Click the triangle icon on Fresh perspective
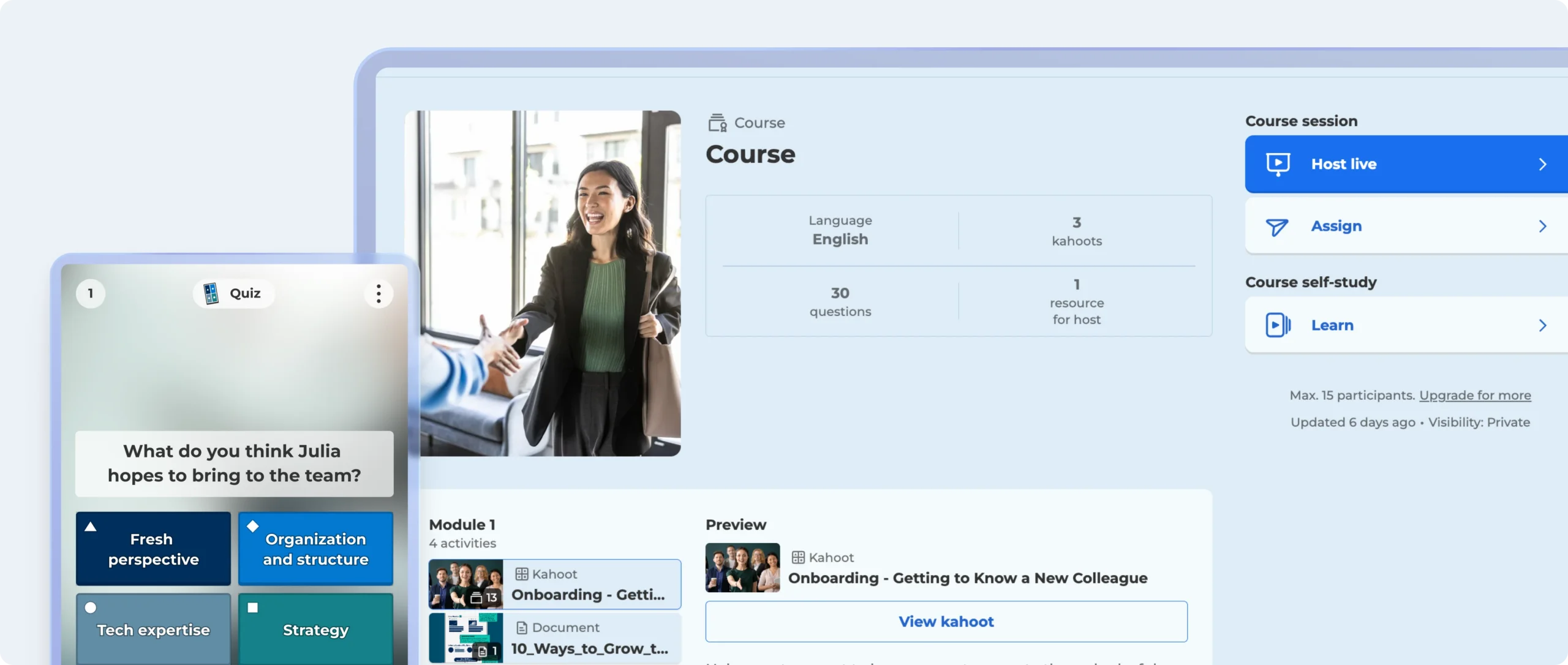The height and width of the screenshot is (665, 1568). click(91, 527)
